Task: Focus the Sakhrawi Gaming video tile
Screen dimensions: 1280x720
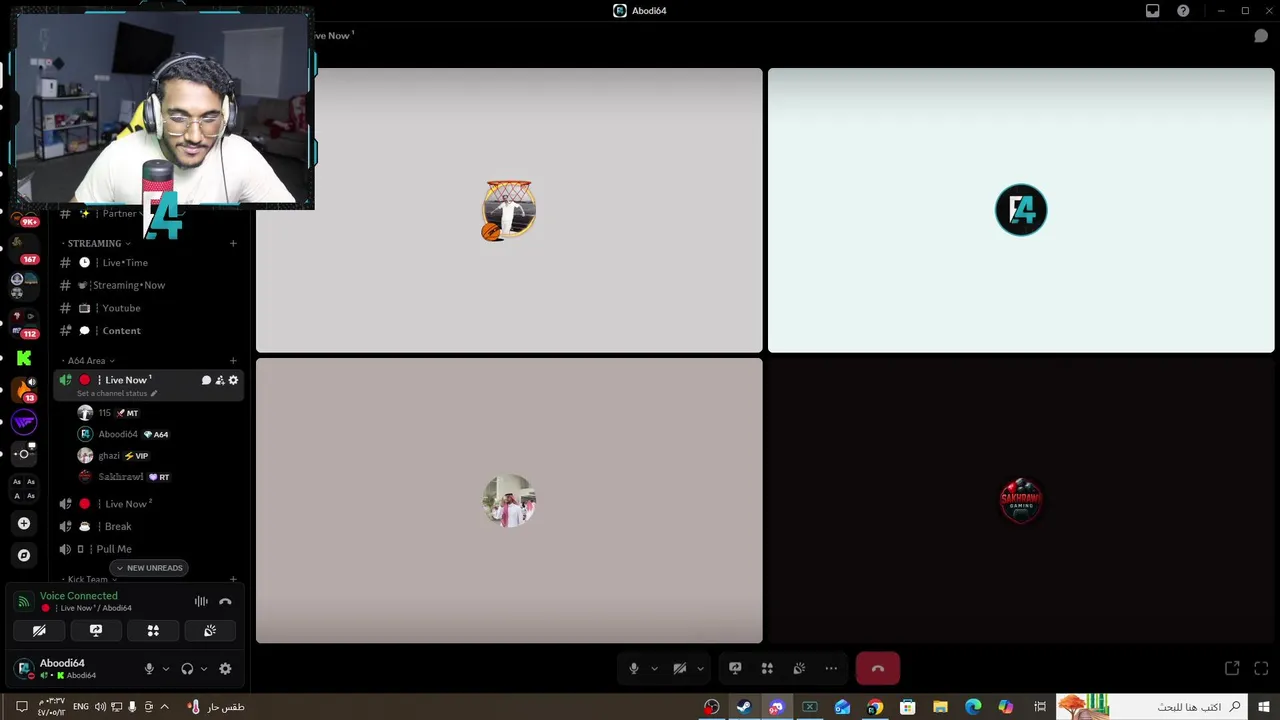Action: pos(1021,500)
